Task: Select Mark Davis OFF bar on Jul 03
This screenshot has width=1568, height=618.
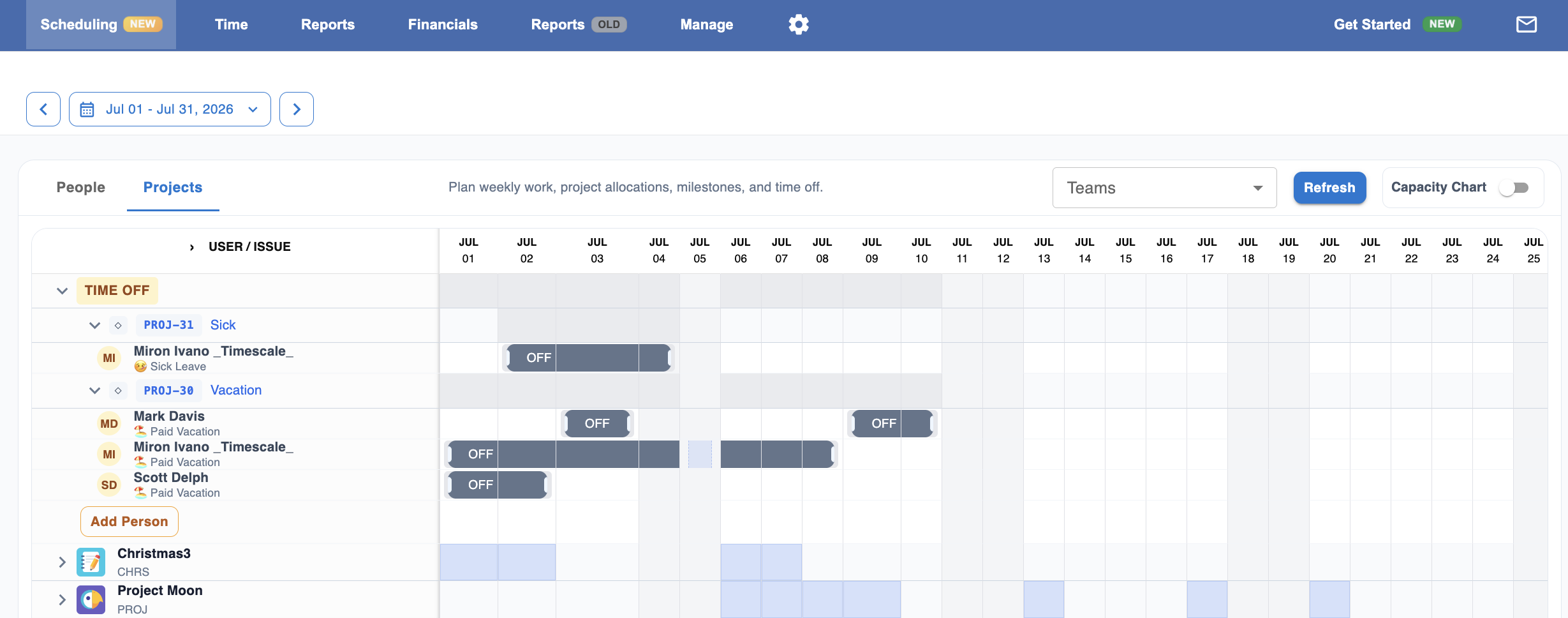Action: (597, 424)
